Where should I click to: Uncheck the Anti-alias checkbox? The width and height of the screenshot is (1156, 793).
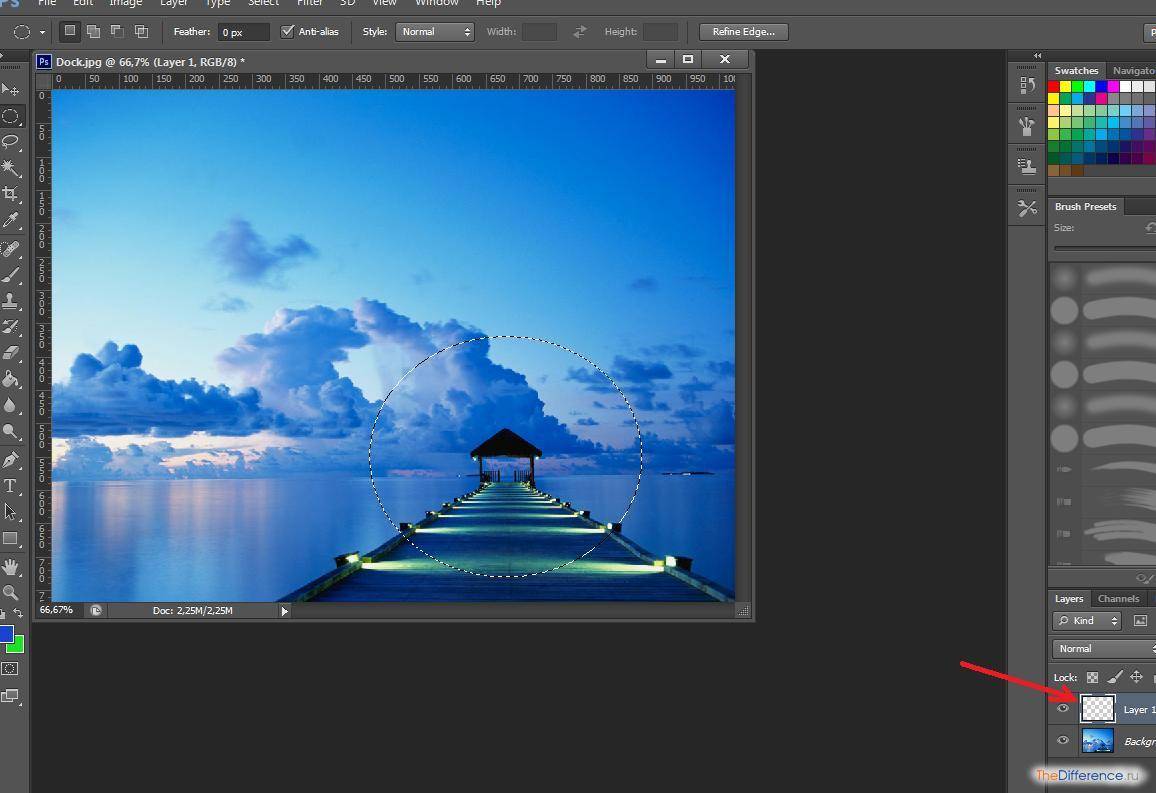pyautogui.click(x=288, y=32)
